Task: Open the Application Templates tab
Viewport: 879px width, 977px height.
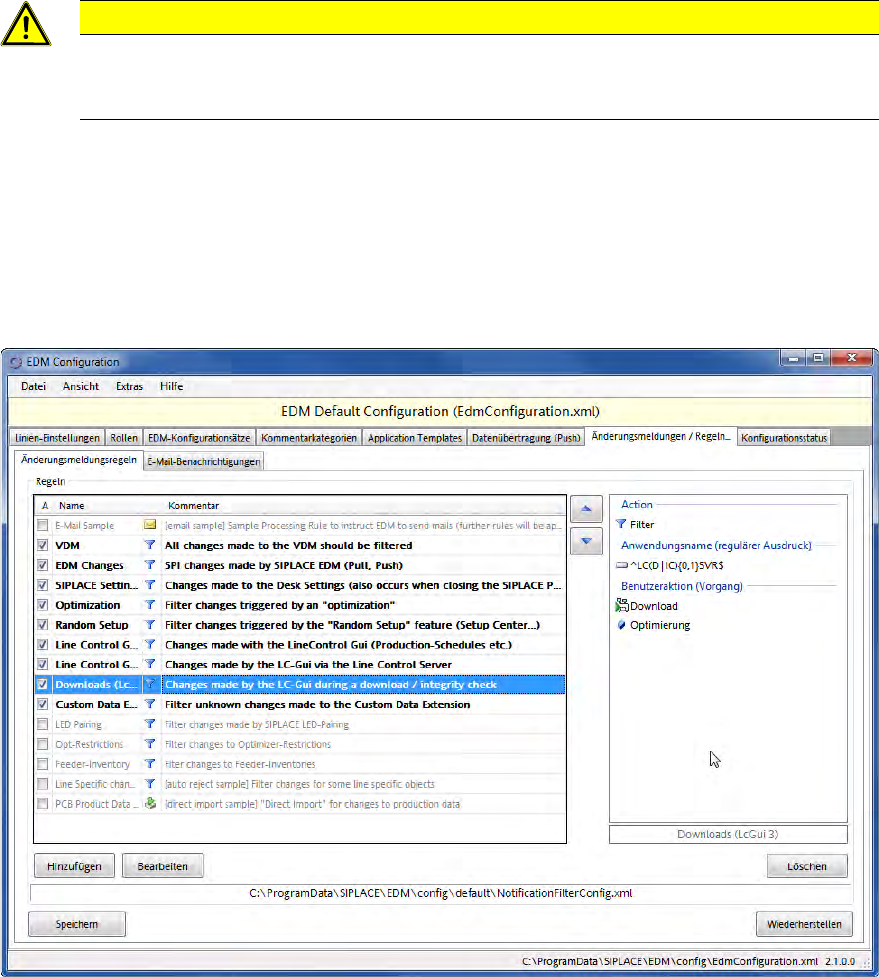Action: [415, 438]
